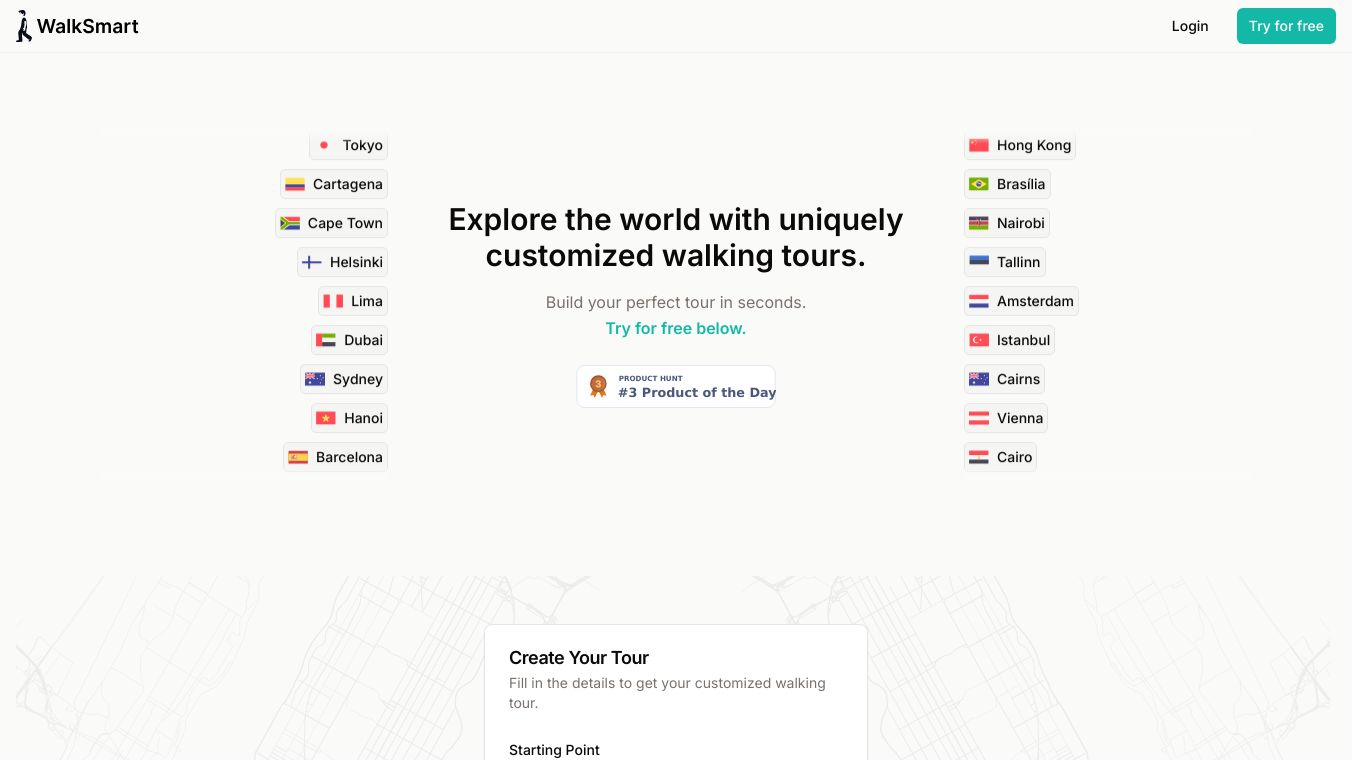This screenshot has height=760, width=1352.
Task: Click the Starting Point field label
Action: coord(554,750)
